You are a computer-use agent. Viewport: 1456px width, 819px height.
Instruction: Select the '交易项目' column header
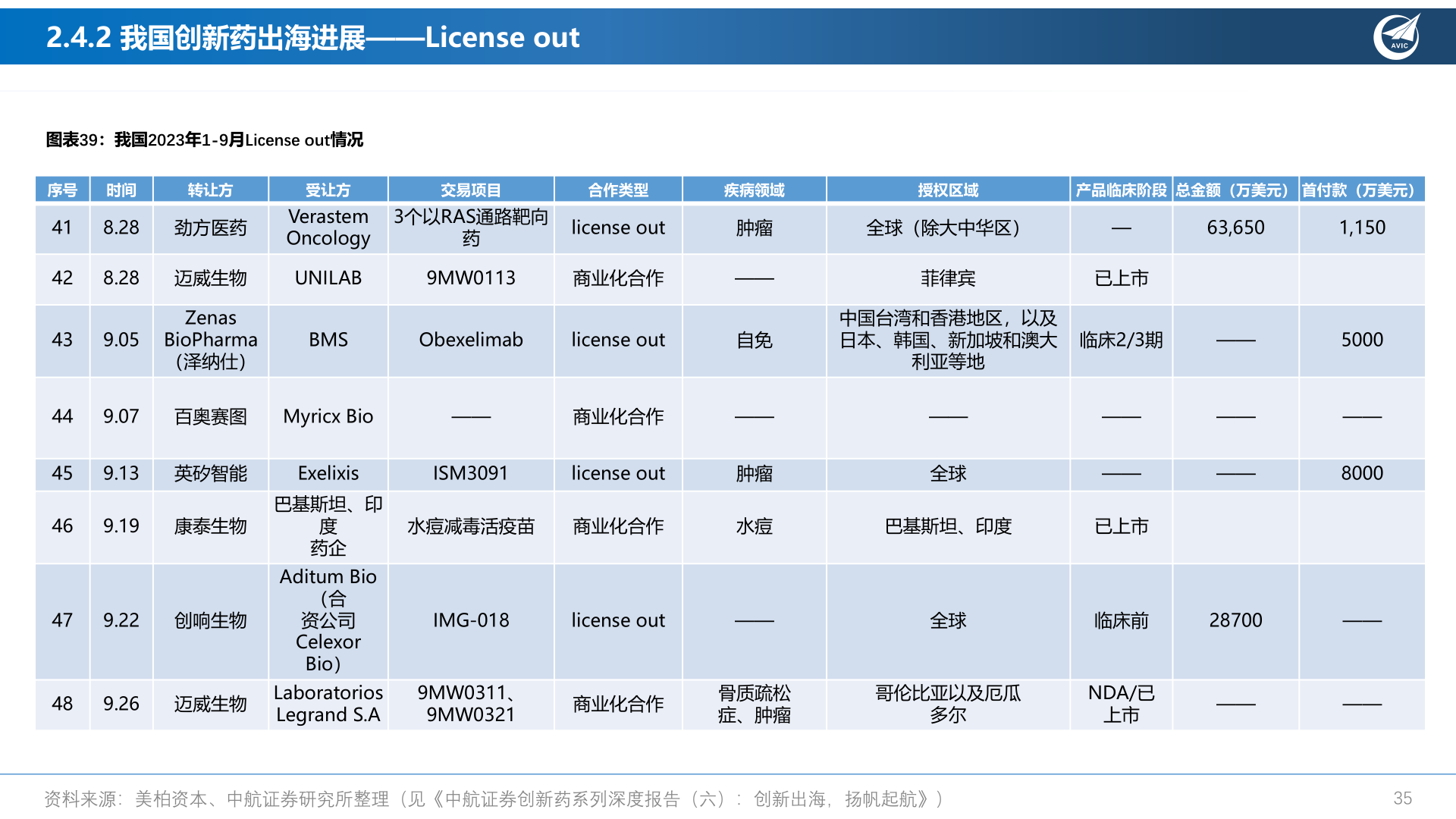pyautogui.click(x=471, y=190)
